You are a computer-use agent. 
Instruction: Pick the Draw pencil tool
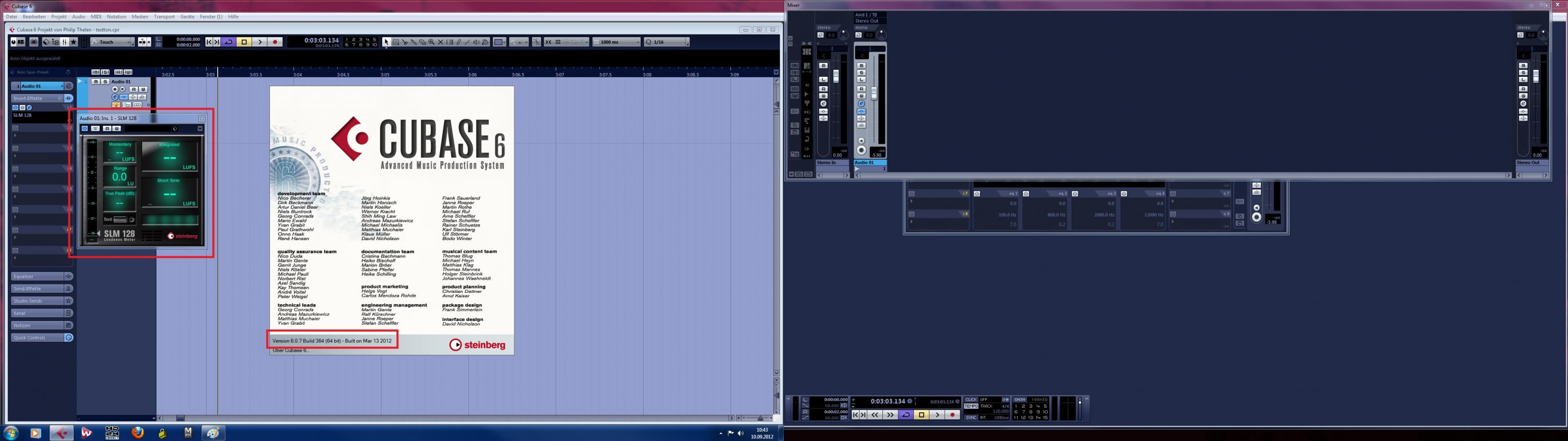point(459,42)
